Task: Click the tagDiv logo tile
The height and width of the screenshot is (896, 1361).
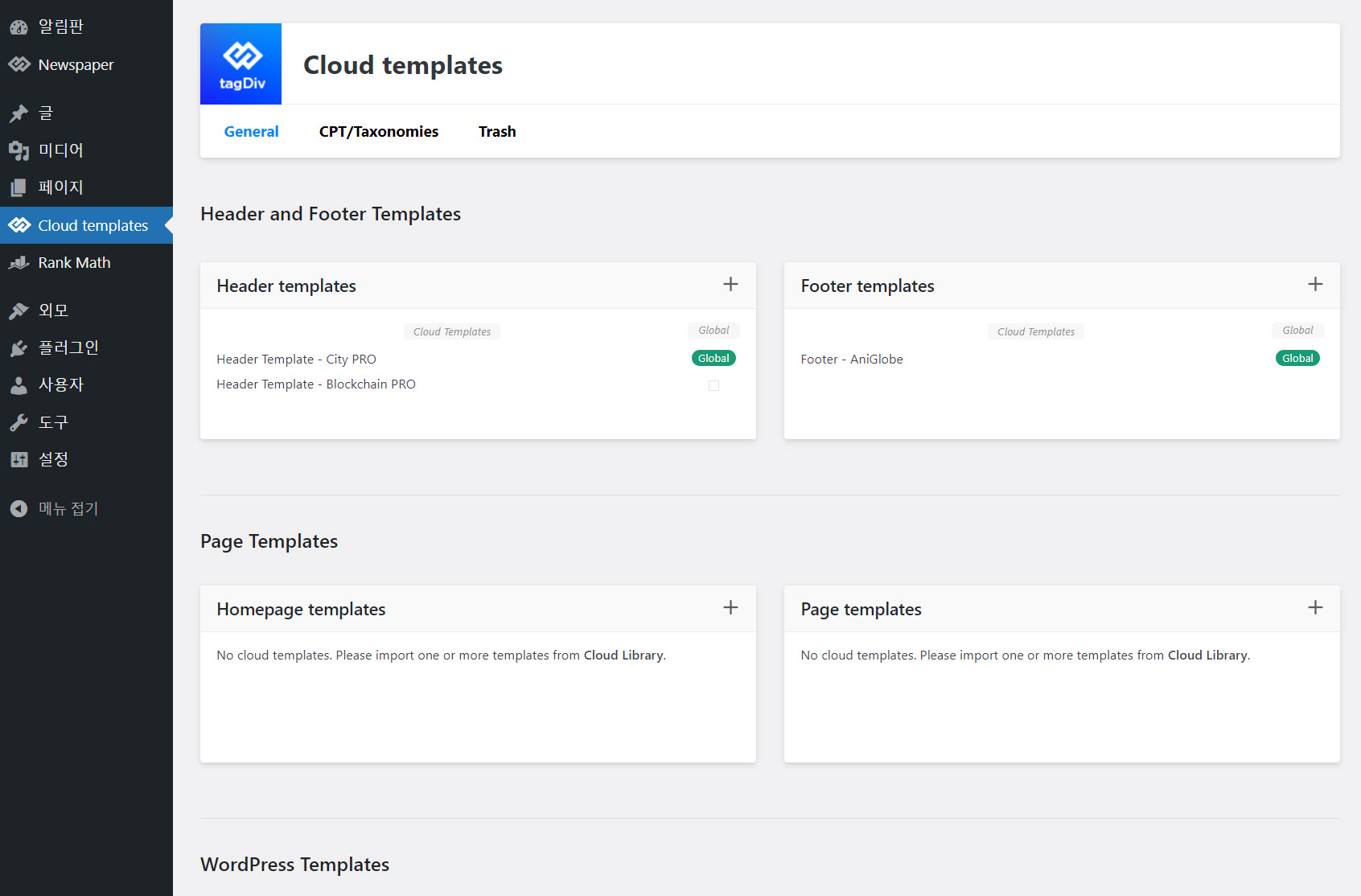Action: point(241,64)
